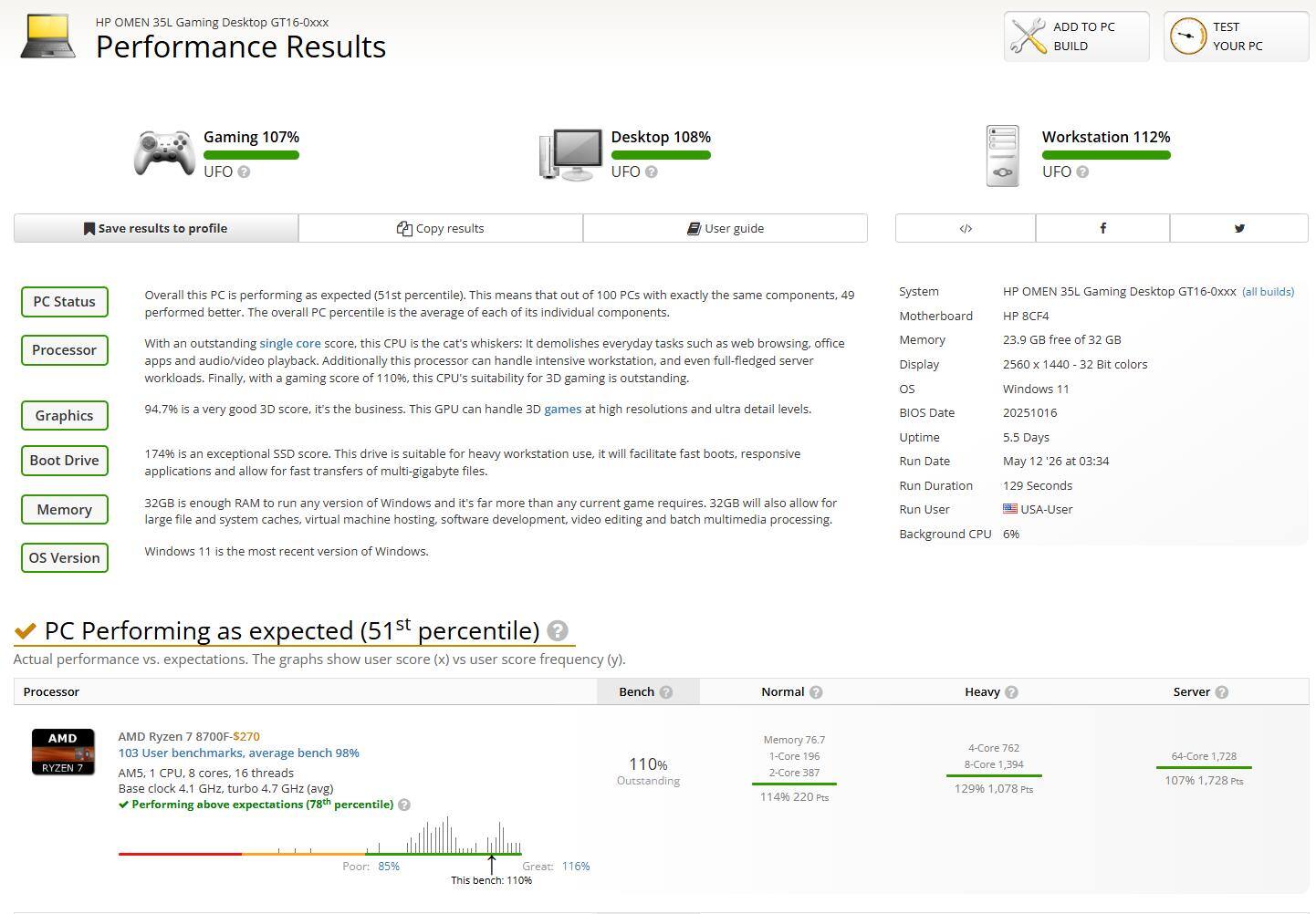1316x914 pixels.
Task: Jump to the PC Status section
Action: click(65, 302)
